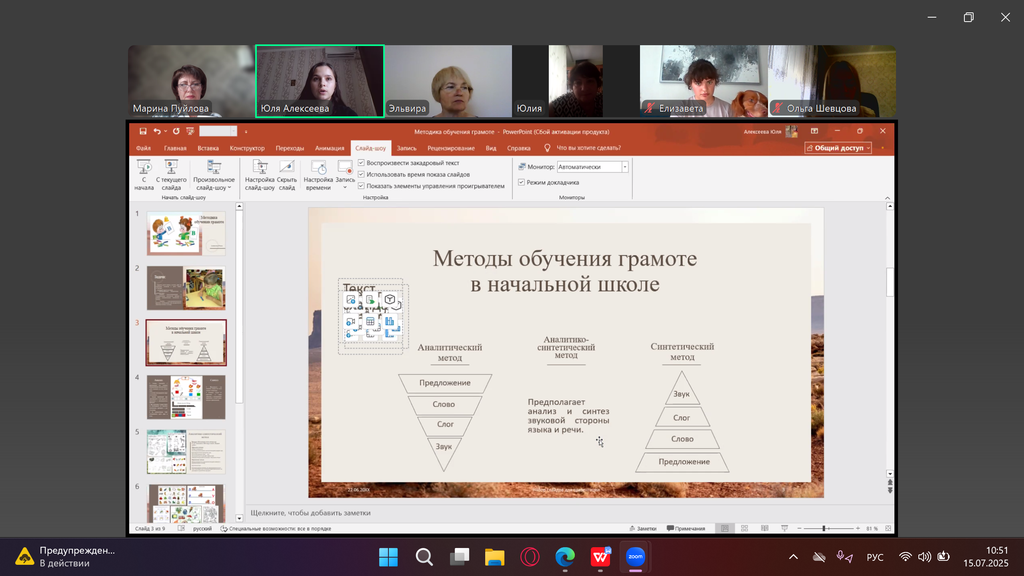Click the 'Общий доступ' share button
The width and height of the screenshot is (1024, 576).
838,148
